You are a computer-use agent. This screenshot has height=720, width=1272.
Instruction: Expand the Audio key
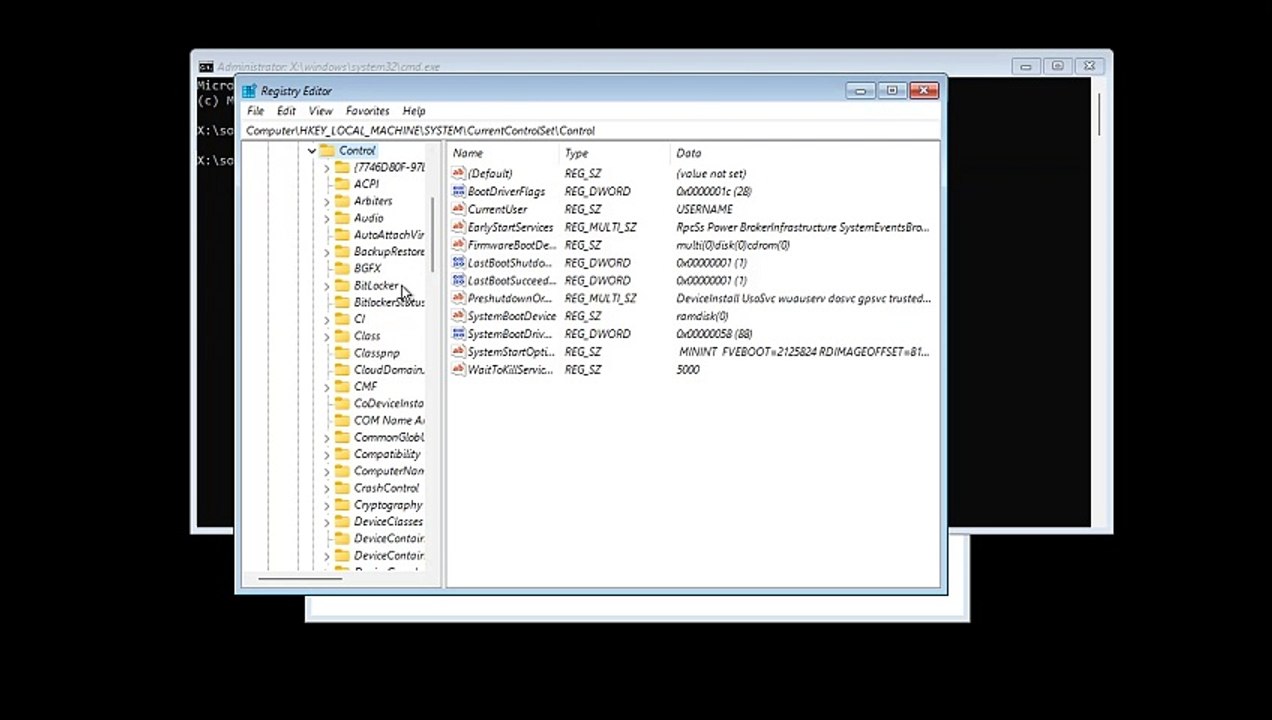[326, 218]
